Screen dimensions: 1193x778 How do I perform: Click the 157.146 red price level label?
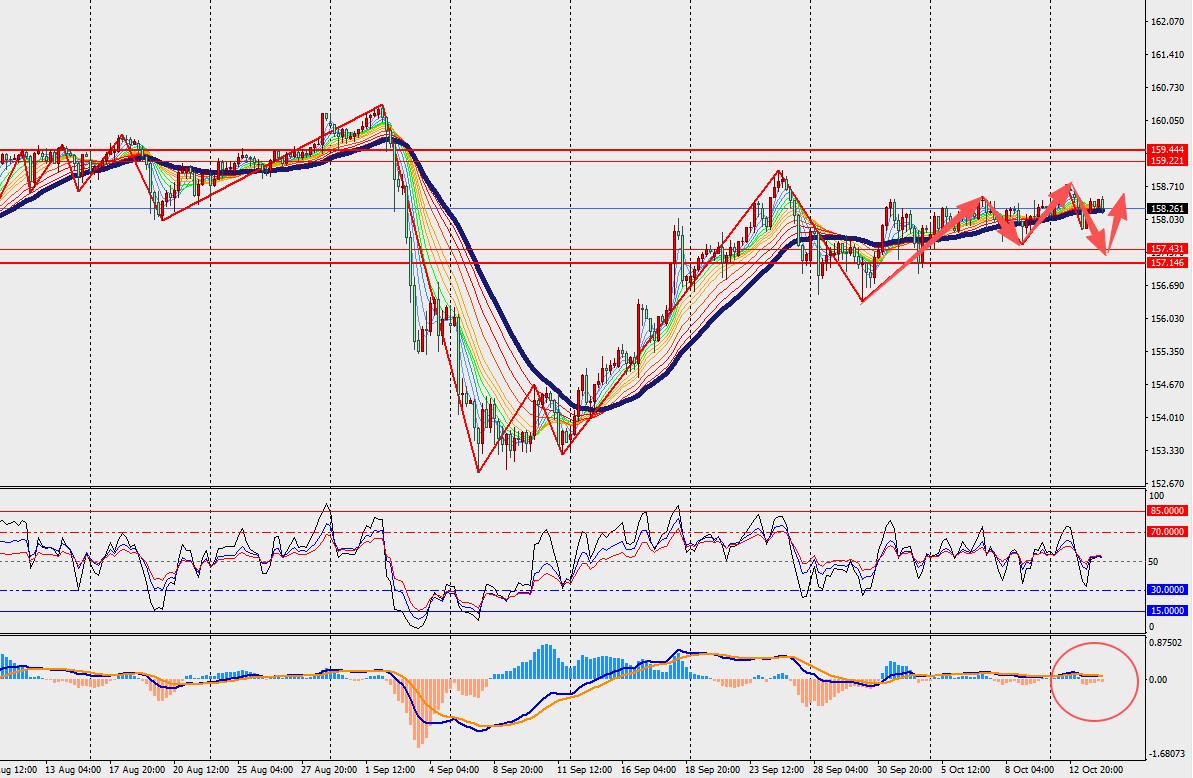pos(1167,262)
